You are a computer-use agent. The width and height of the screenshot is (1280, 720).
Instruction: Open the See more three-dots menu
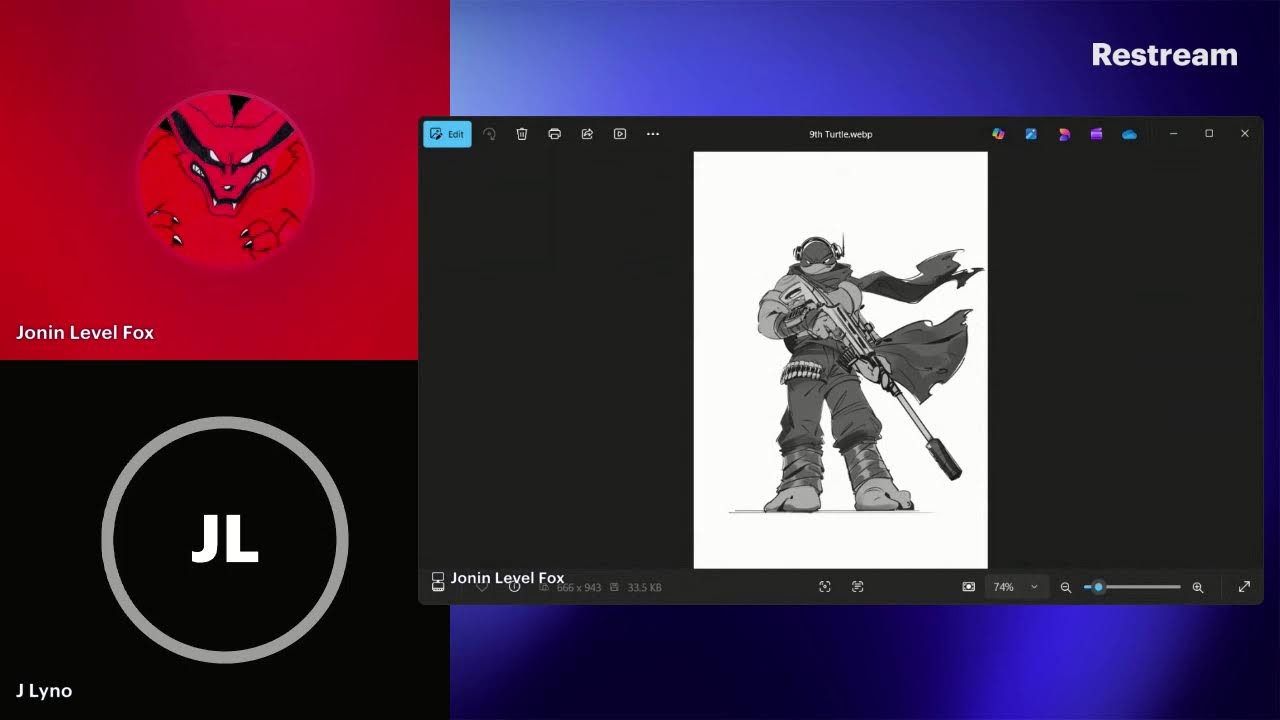[653, 134]
